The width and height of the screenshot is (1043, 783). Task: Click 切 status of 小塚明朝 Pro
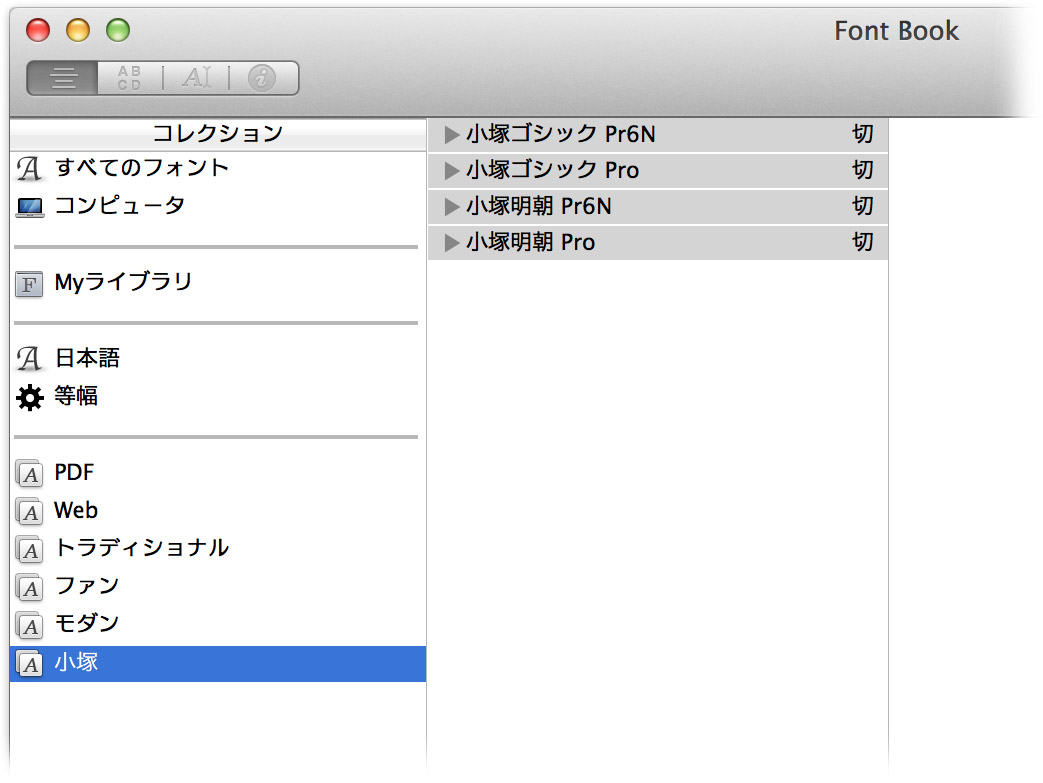[x=863, y=242]
